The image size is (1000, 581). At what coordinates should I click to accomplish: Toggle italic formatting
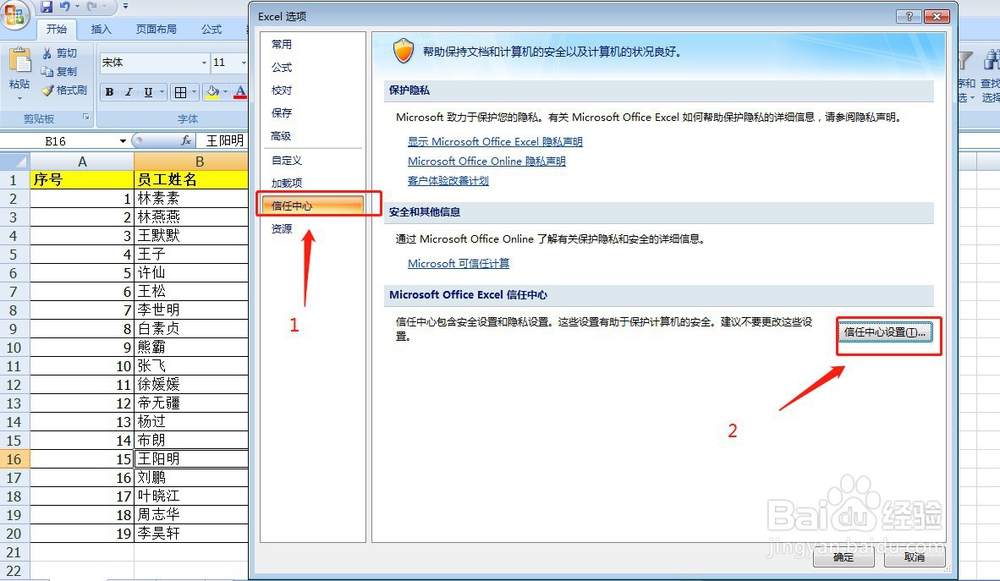click(128, 92)
